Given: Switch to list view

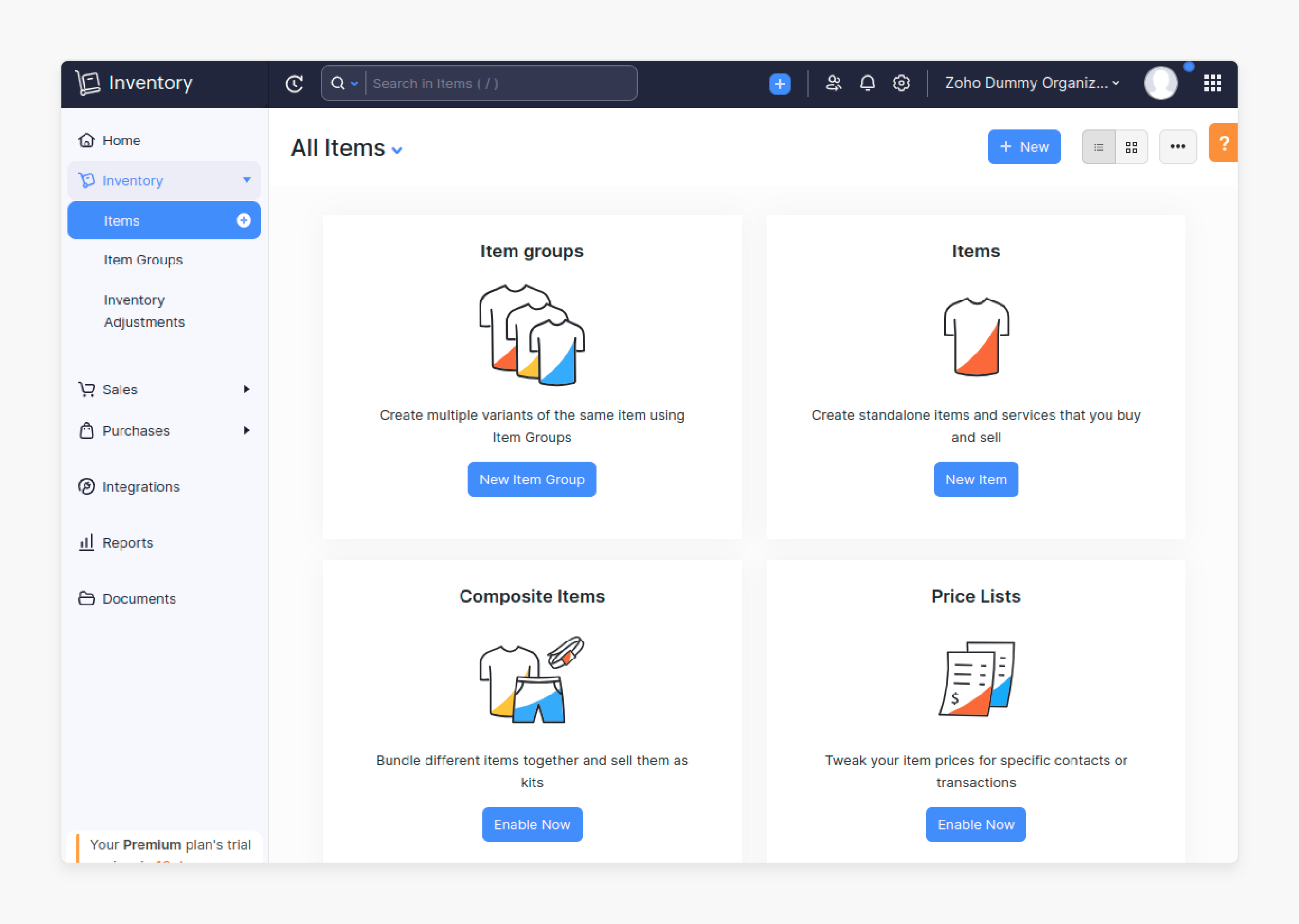Looking at the screenshot, I should click(1098, 147).
